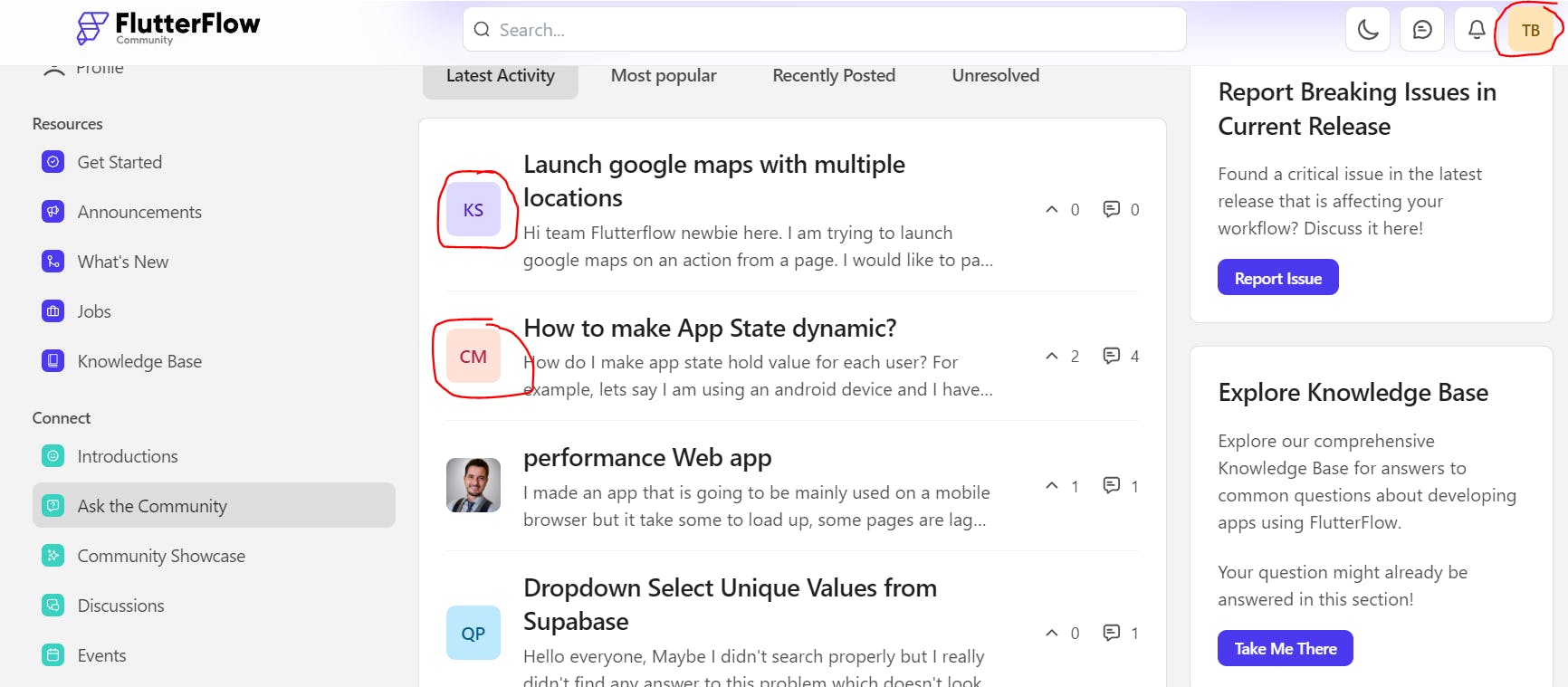Click inside the Search field
This screenshot has height=687, width=1568.
(x=824, y=30)
